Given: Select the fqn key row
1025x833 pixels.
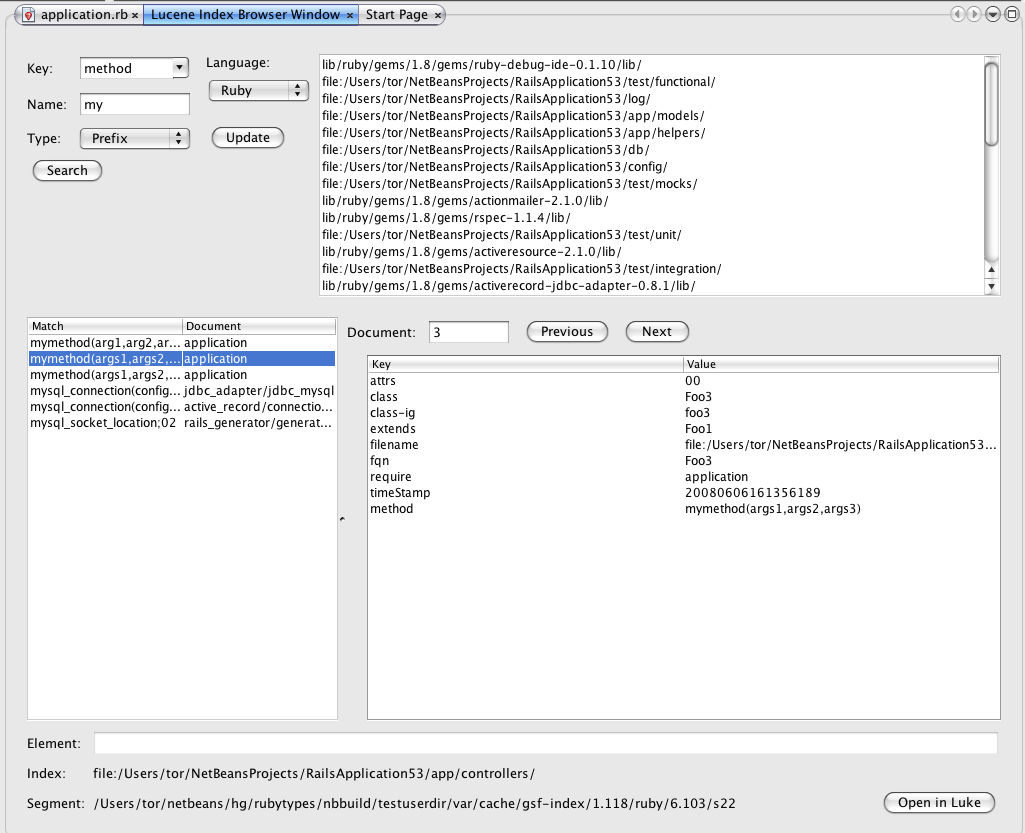Looking at the screenshot, I should click(683, 461).
